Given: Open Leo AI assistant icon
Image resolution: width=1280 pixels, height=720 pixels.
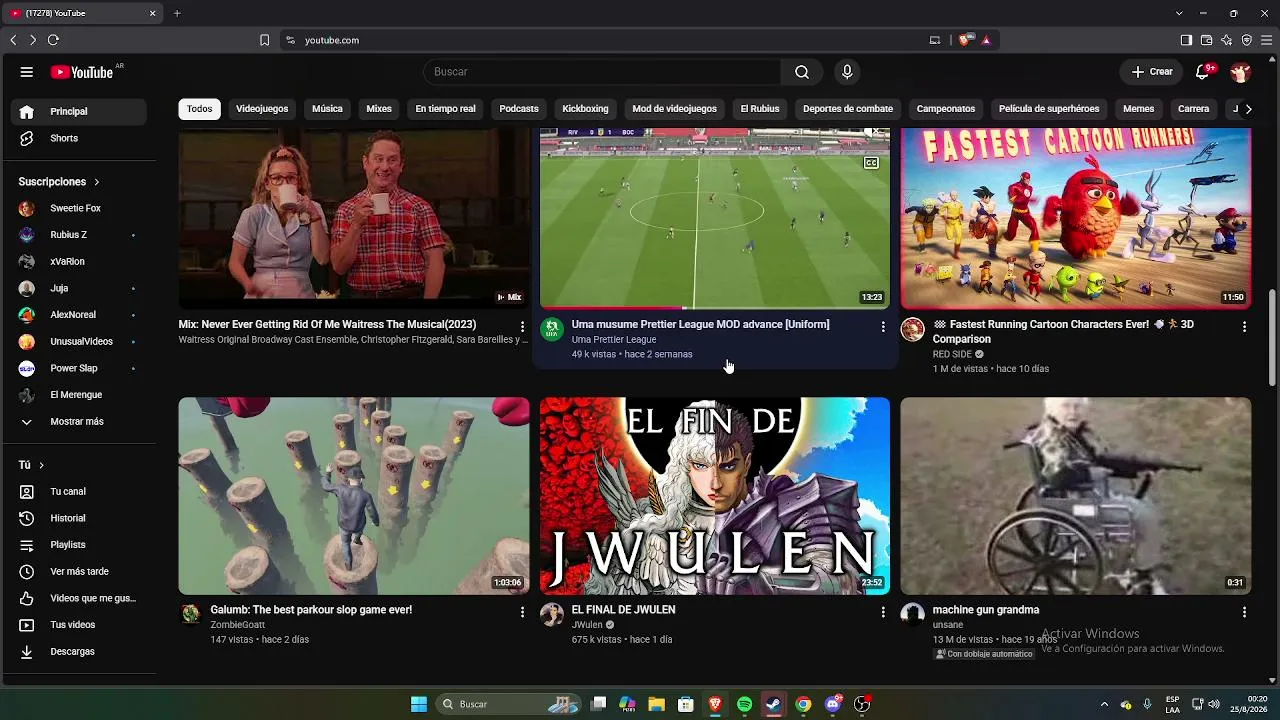Looking at the screenshot, I should coord(1226,40).
